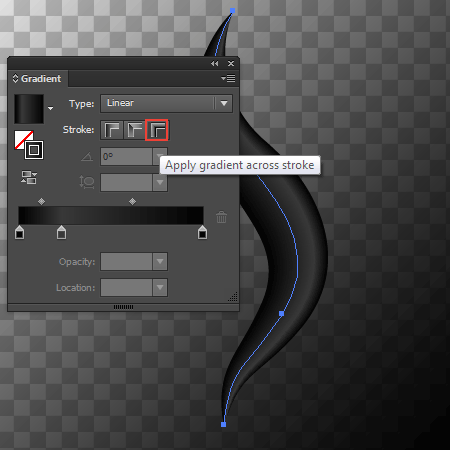Click the Reverse Gradient icon
This screenshot has width=450, height=450.
29,177
